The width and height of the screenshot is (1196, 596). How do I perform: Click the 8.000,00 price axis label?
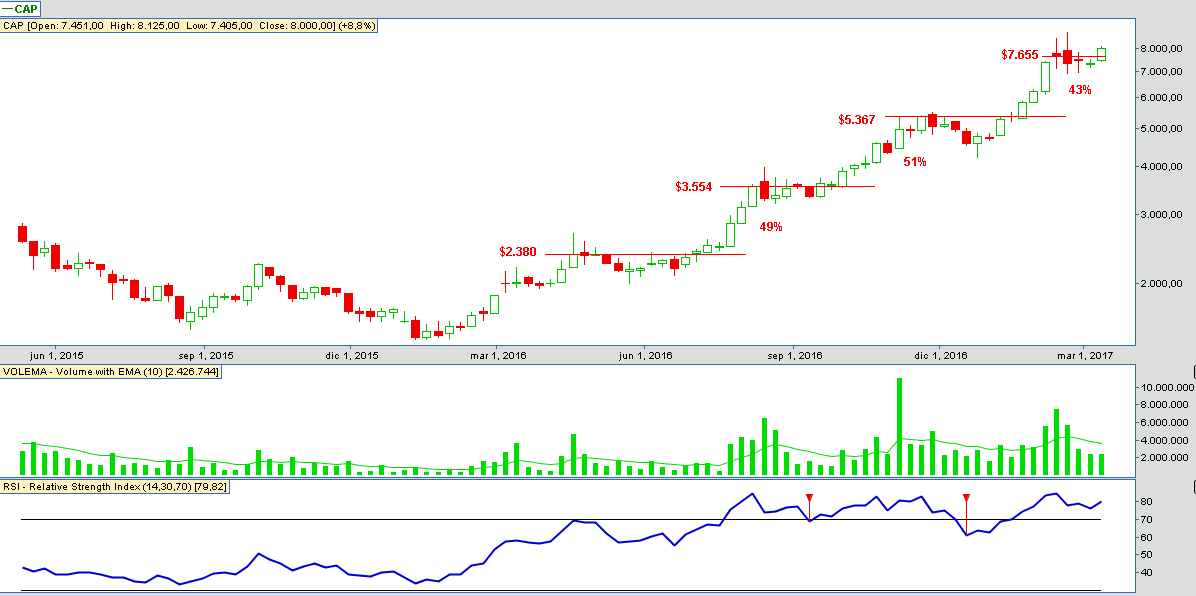(1161, 48)
